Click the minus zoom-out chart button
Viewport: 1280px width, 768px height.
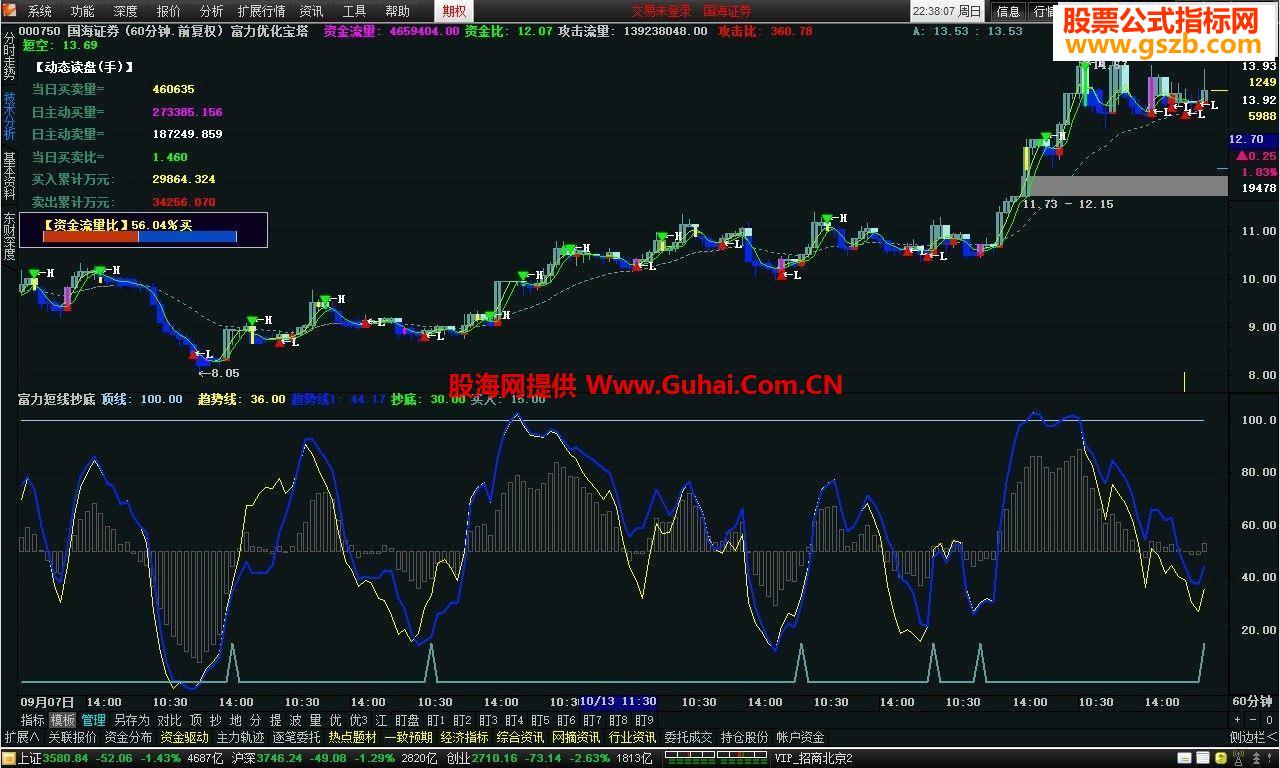point(1252,720)
